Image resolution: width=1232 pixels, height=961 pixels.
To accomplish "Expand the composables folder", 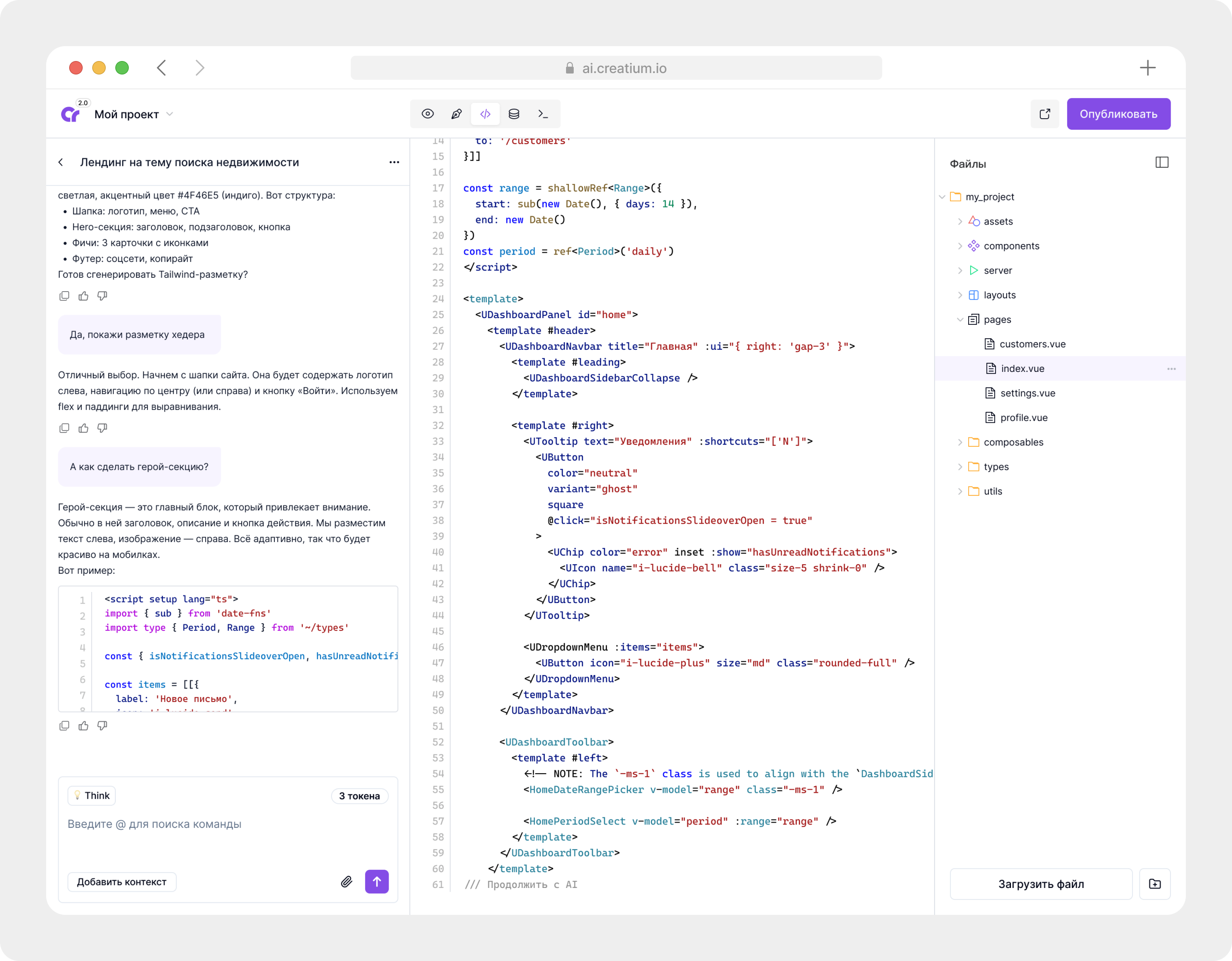I will 960,442.
